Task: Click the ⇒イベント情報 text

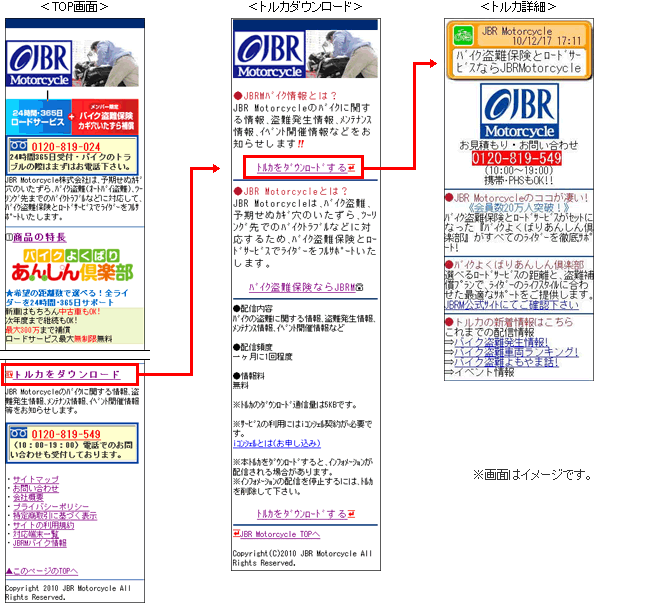Action: click(x=480, y=372)
